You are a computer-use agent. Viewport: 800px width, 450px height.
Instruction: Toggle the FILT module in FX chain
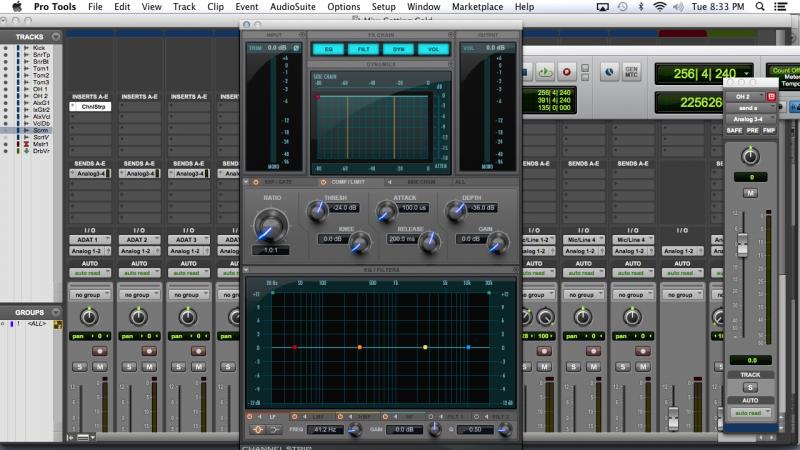tap(363, 49)
